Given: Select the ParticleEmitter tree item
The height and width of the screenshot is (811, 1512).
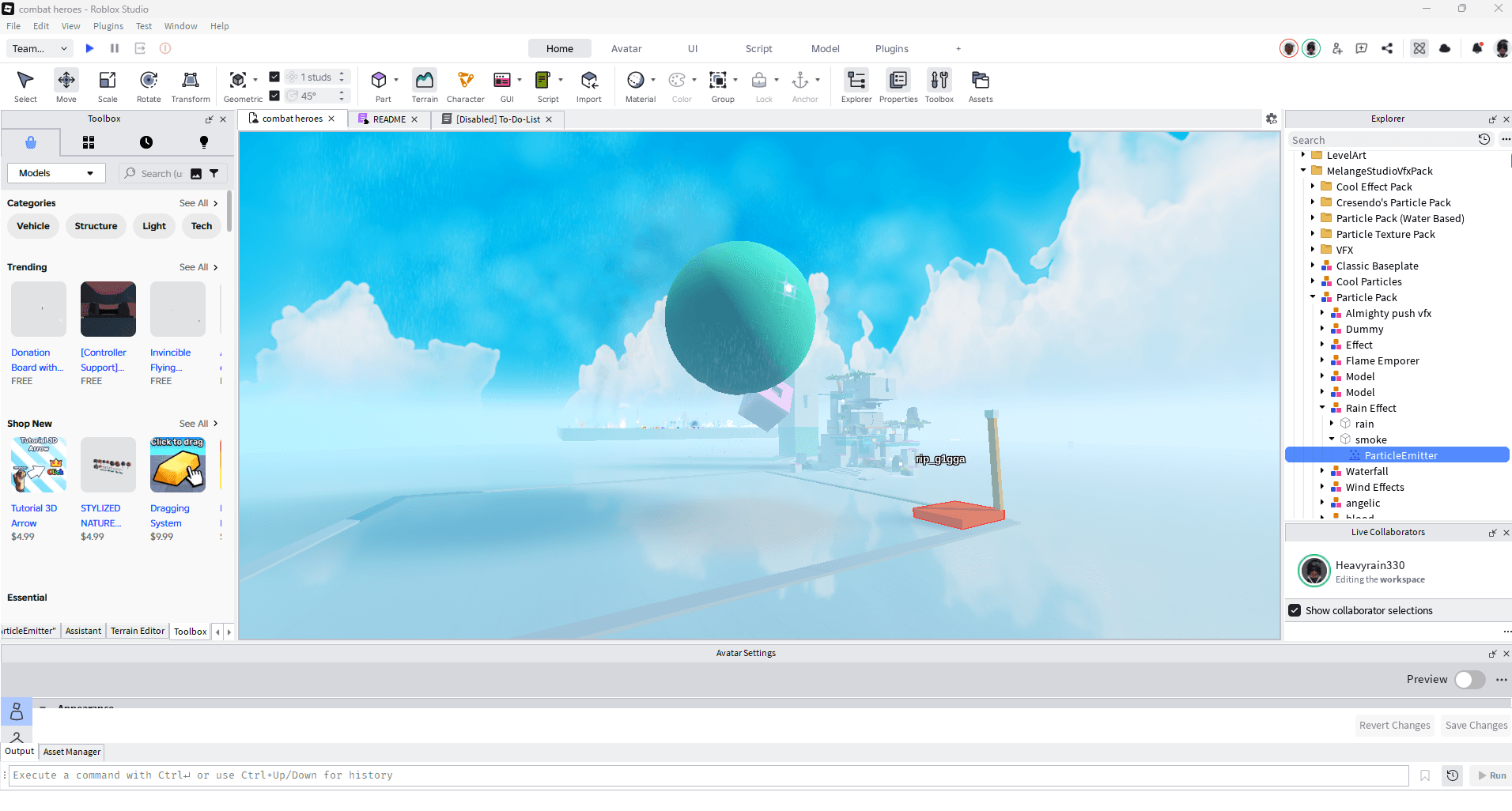Looking at the screenshot, I should coord(1397,455).
